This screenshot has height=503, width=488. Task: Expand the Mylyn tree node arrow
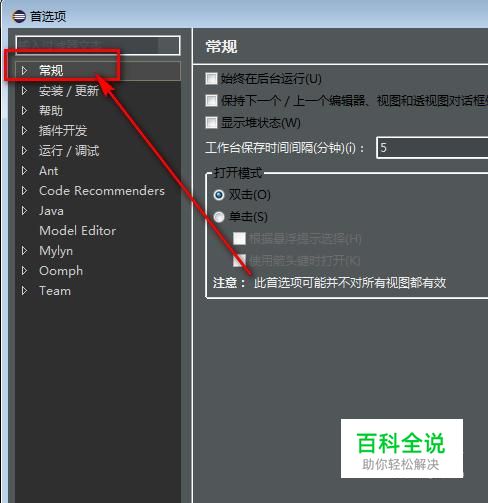tap(24, 250)
